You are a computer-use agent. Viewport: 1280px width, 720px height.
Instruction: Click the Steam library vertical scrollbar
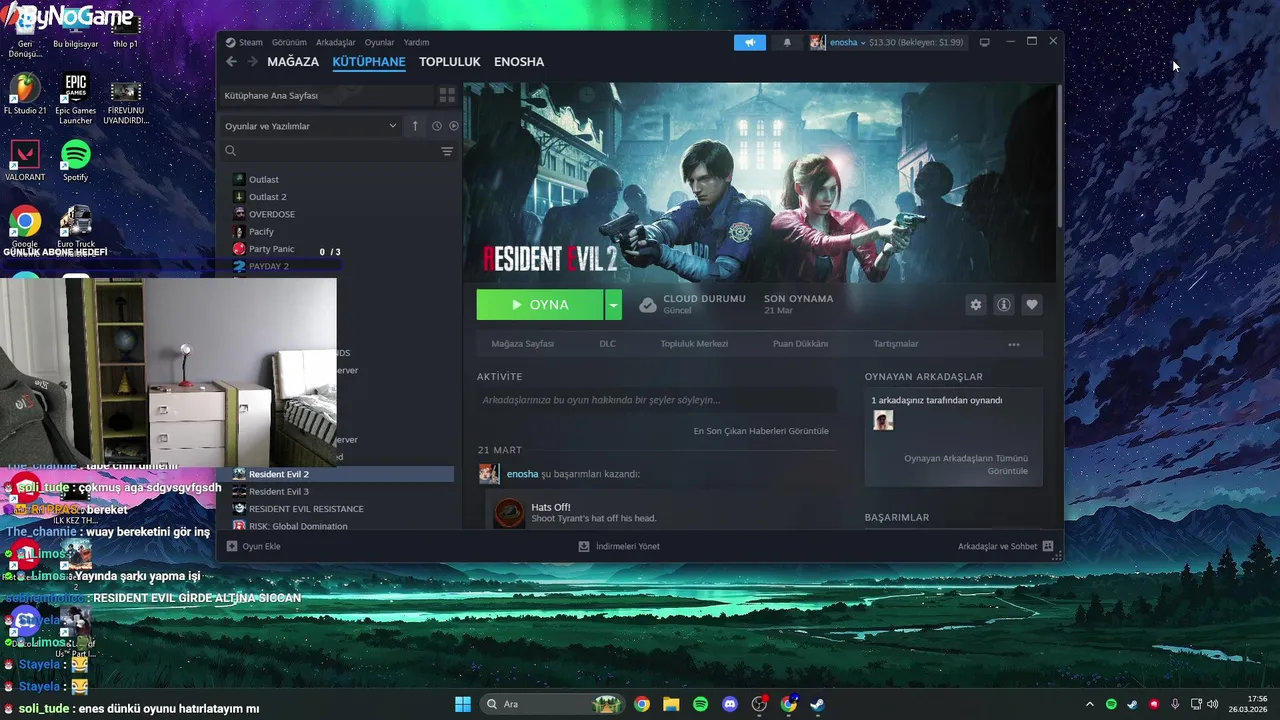click(x=1059, y=155)
